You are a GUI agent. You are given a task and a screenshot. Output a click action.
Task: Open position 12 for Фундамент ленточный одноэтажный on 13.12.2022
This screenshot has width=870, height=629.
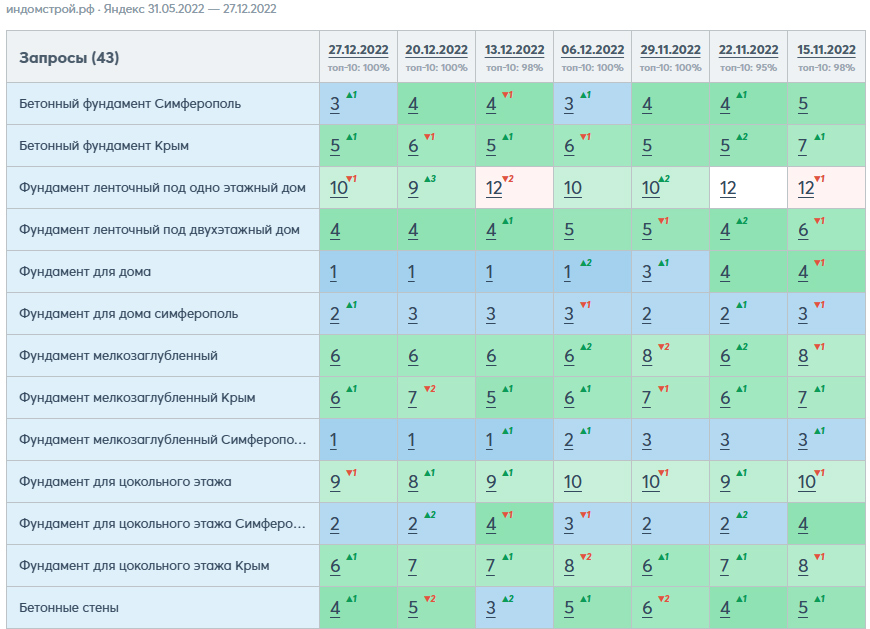pyautogui.click(x=494, y=188)
